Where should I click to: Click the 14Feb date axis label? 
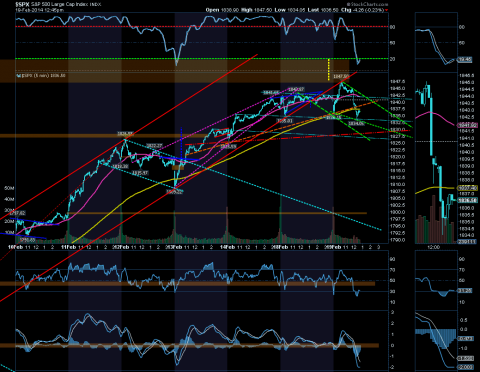click(227, 247)
